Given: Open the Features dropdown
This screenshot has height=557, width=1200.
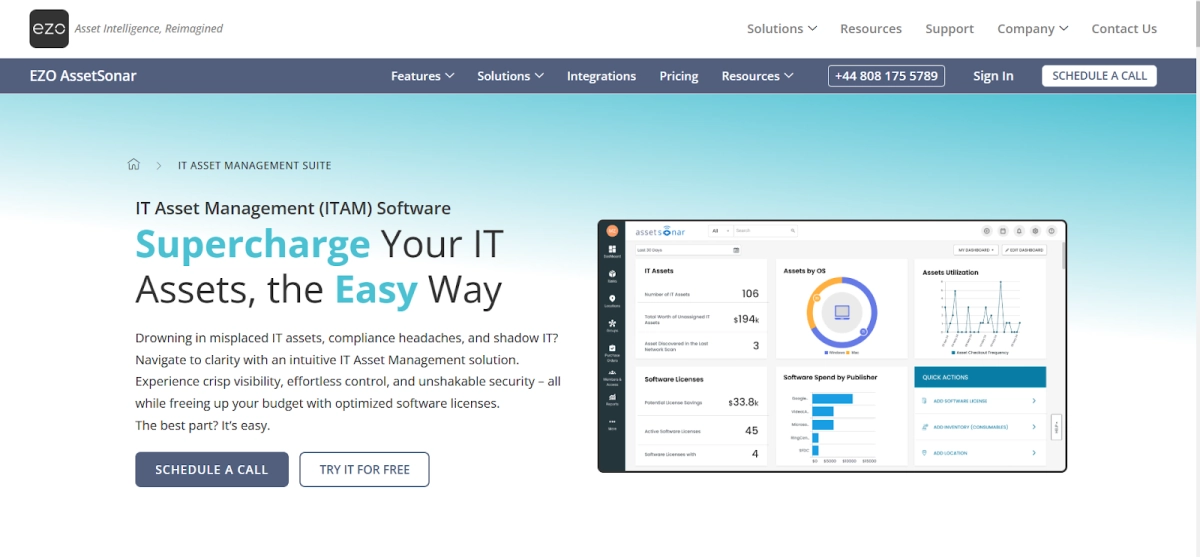Looking at the screenshot, I should click(x=423, y=76).
